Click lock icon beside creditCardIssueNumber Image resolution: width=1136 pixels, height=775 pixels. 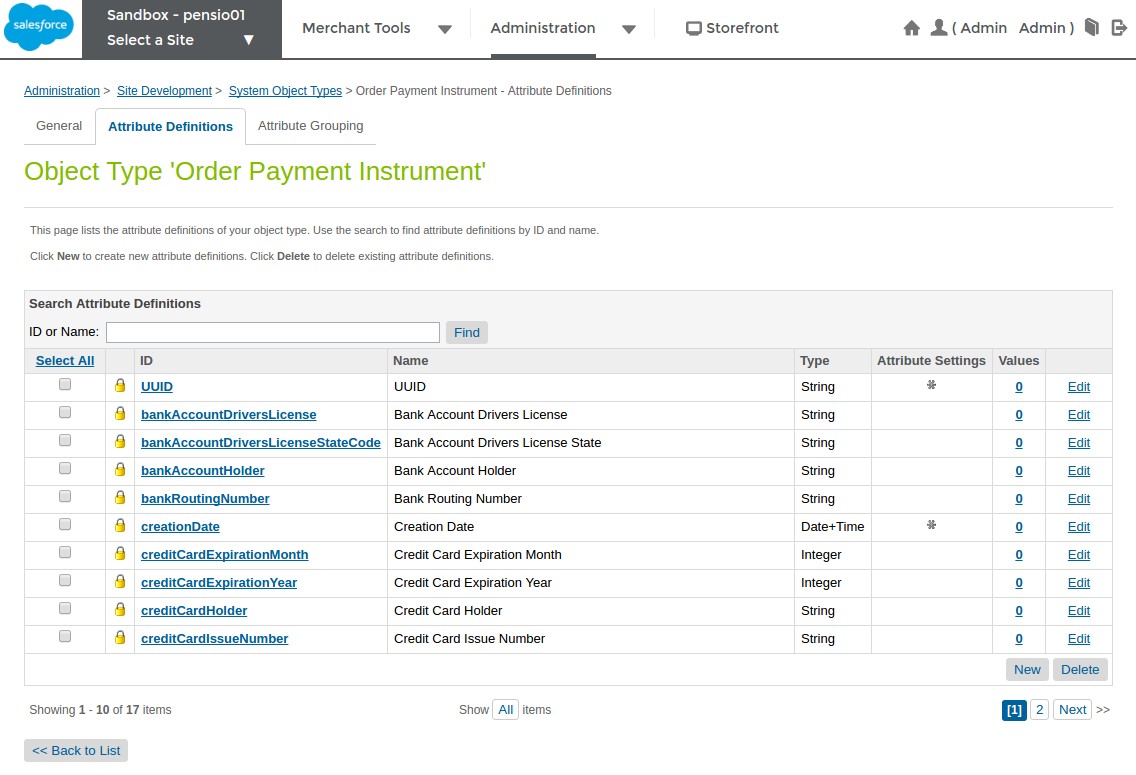120,637
